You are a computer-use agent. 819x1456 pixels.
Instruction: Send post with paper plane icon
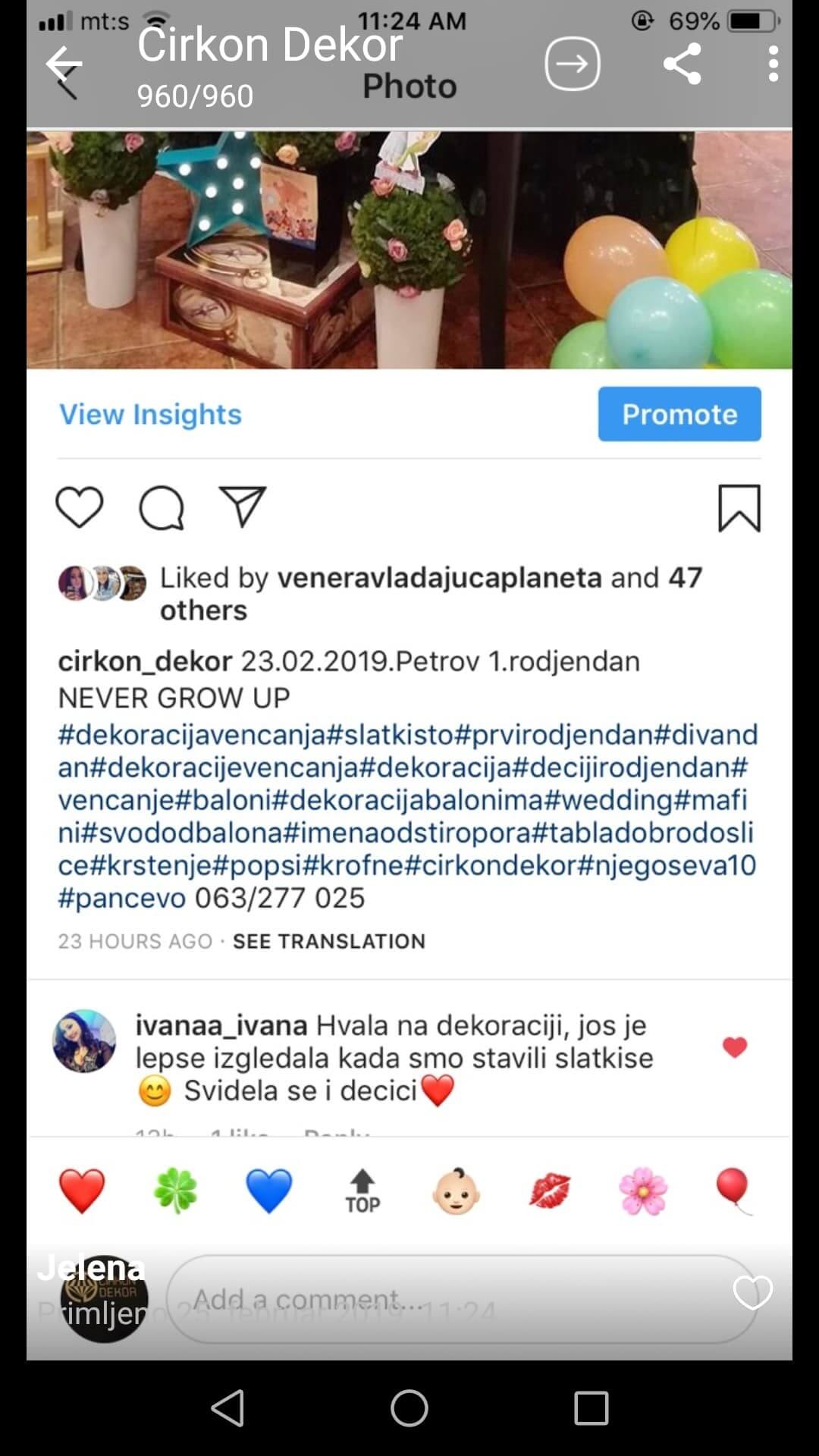[x=243, y=506]
